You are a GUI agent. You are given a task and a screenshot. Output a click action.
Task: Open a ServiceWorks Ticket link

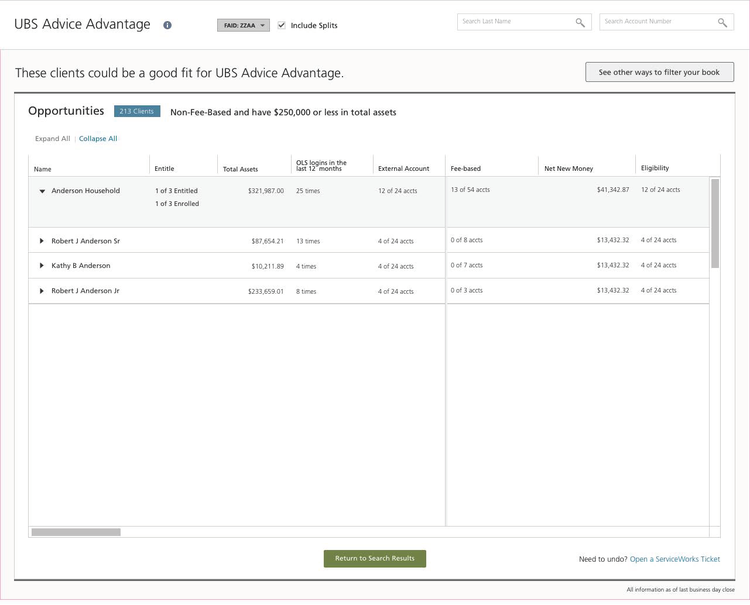pyautogui.click(x=674, y=559)
